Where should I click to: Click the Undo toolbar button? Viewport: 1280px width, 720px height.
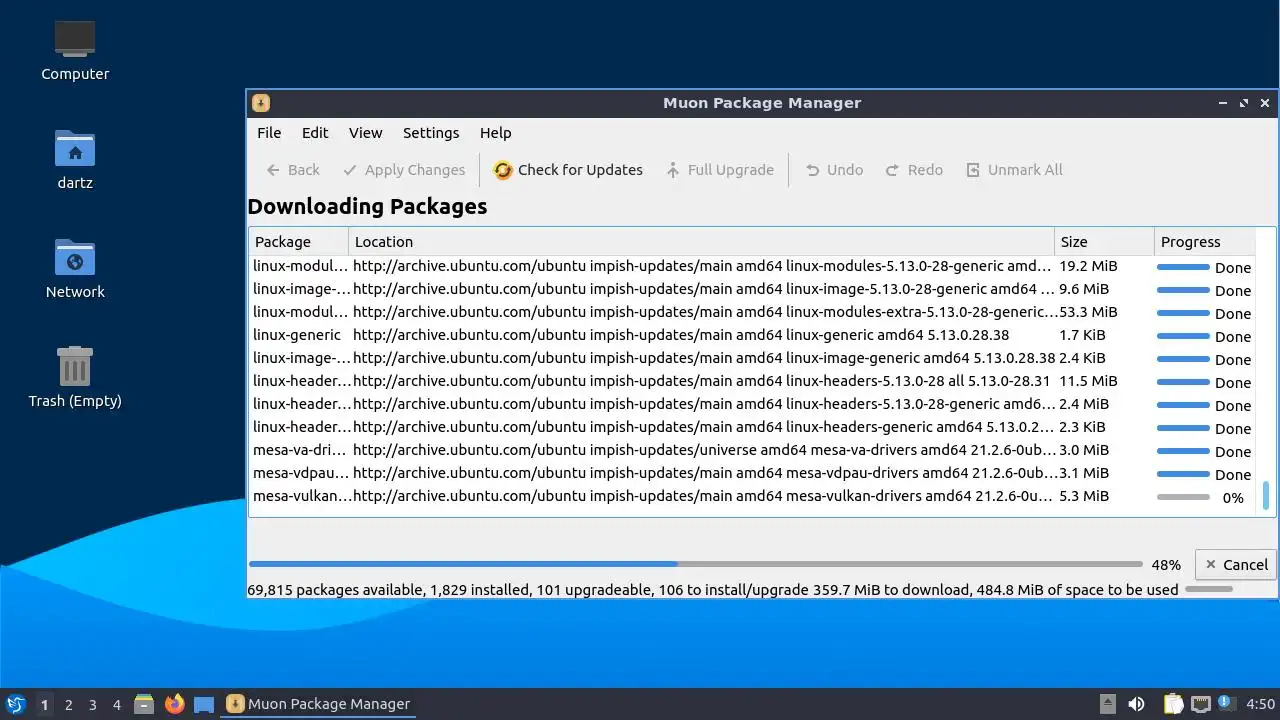834,170
